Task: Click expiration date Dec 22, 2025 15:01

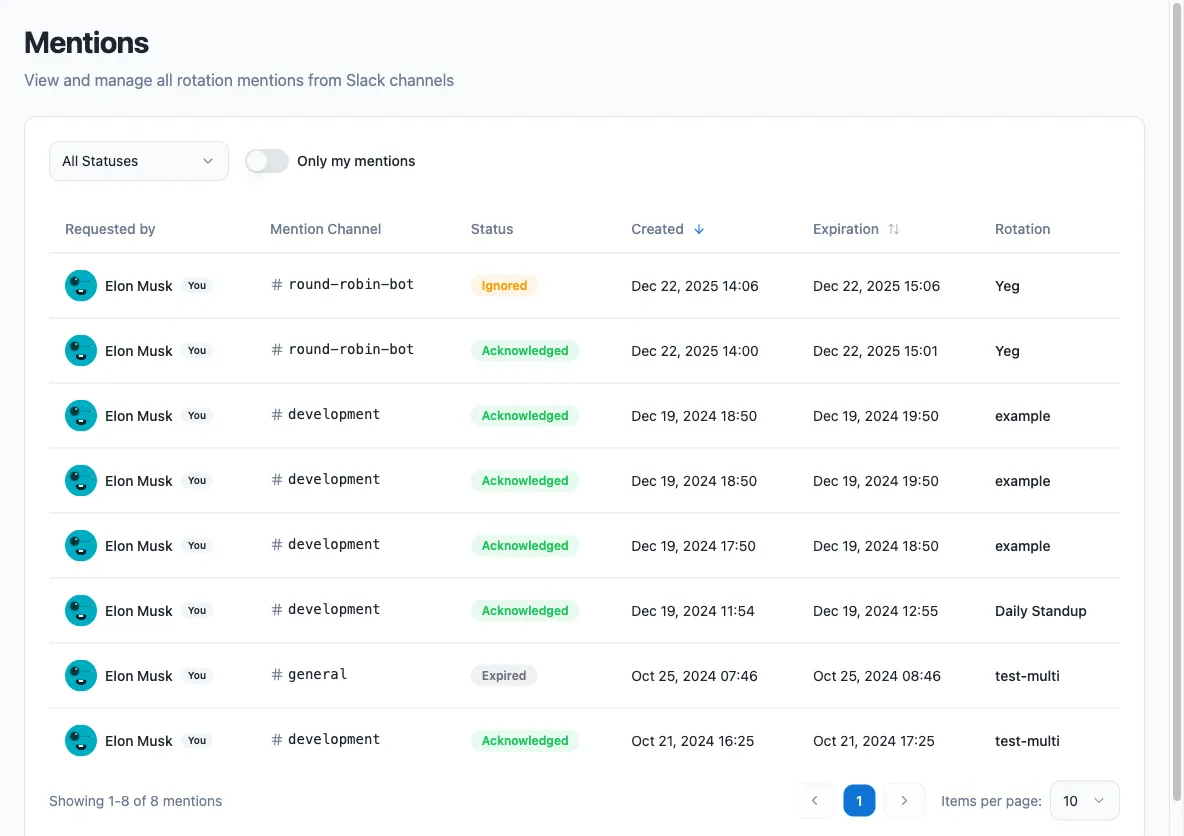Action: click(875, 351)
